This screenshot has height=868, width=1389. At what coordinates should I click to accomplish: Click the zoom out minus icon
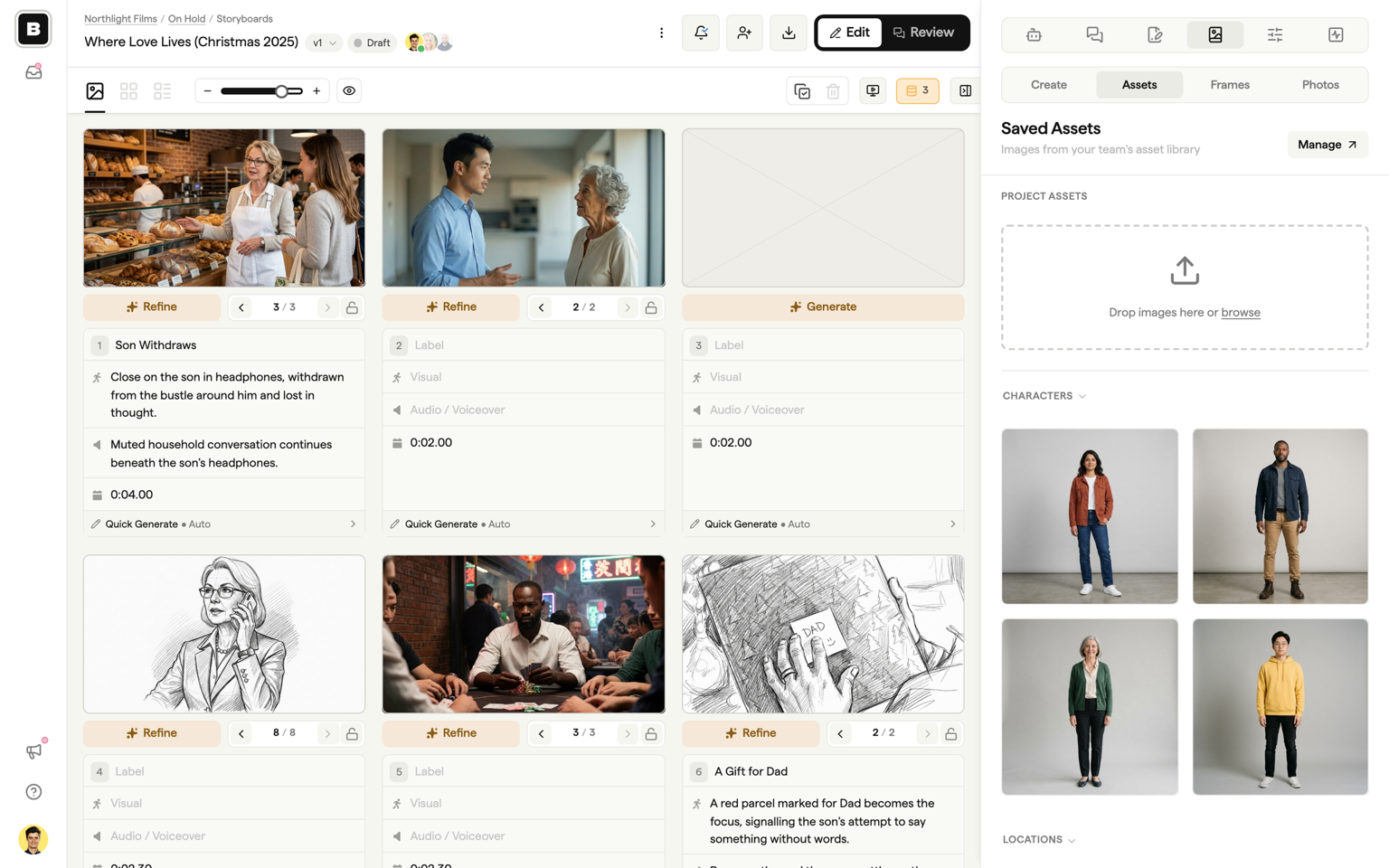coord(207,90)
